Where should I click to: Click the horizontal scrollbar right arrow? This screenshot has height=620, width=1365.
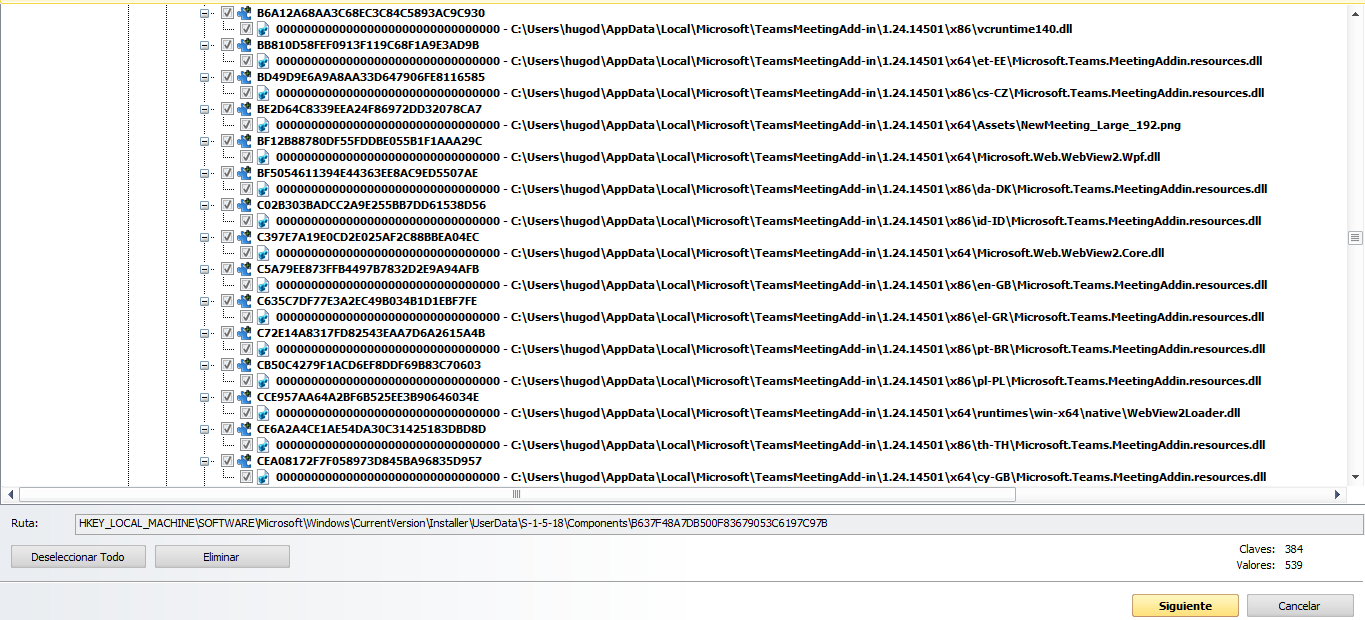pyautogui.click(x=1338, y=494)
